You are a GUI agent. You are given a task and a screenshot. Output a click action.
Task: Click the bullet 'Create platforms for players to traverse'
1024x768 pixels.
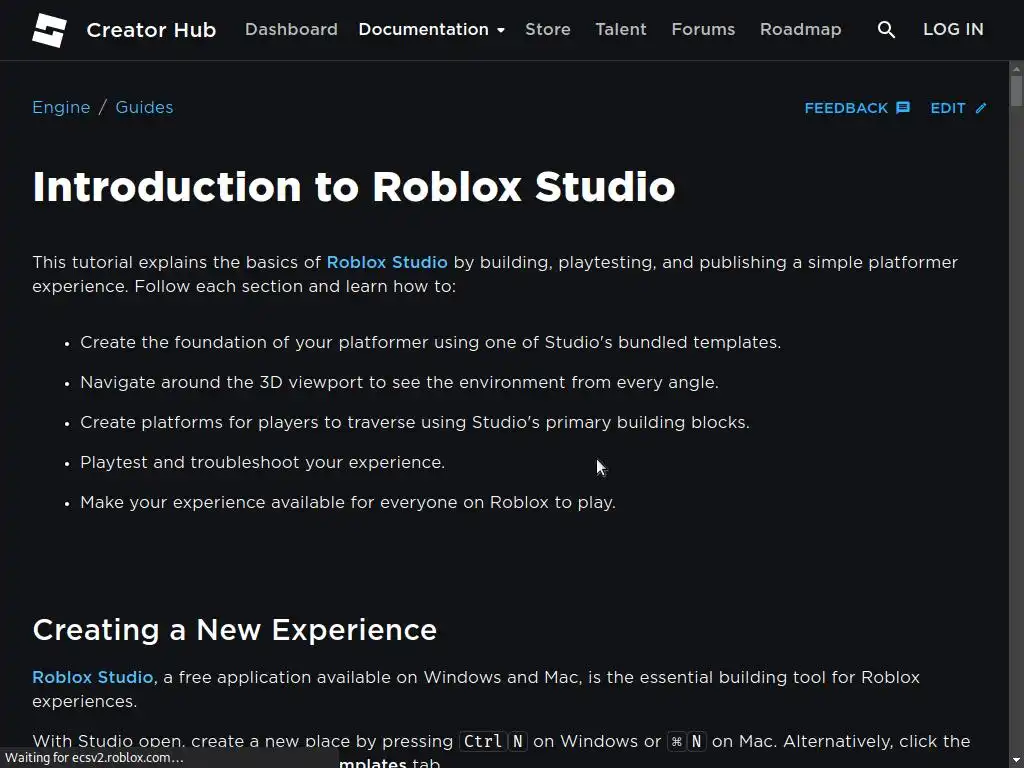click(x=415, y=423)
